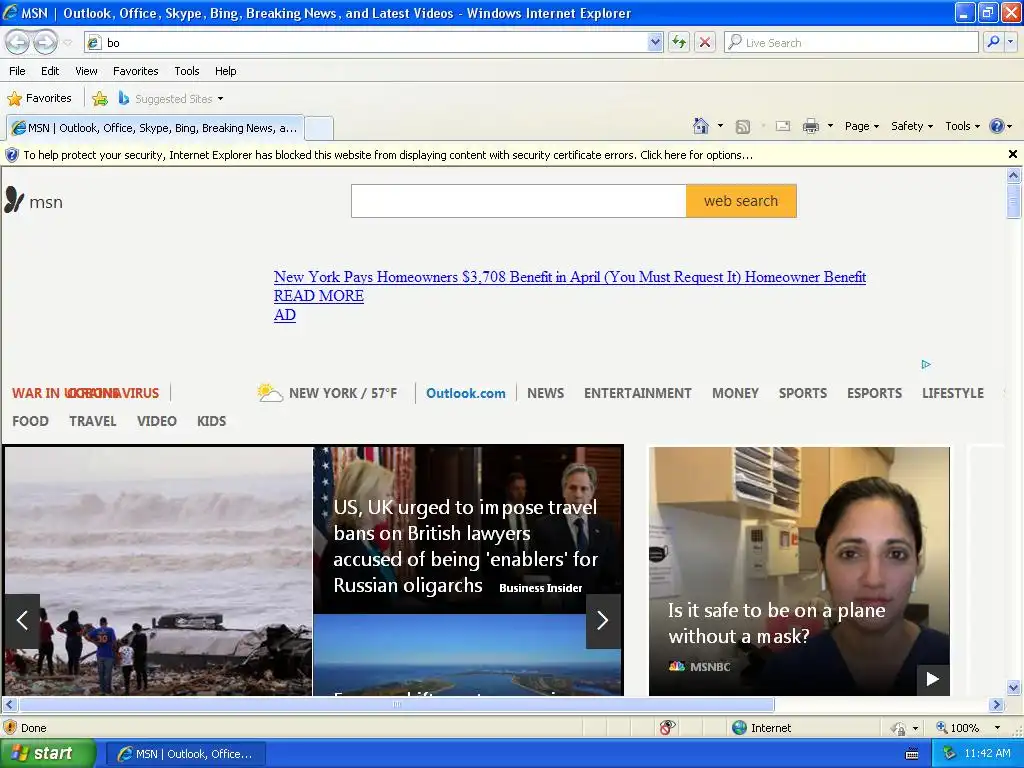Go to the MONEY section
Viewport: 1024px width, 768px height.
[735, 393]
